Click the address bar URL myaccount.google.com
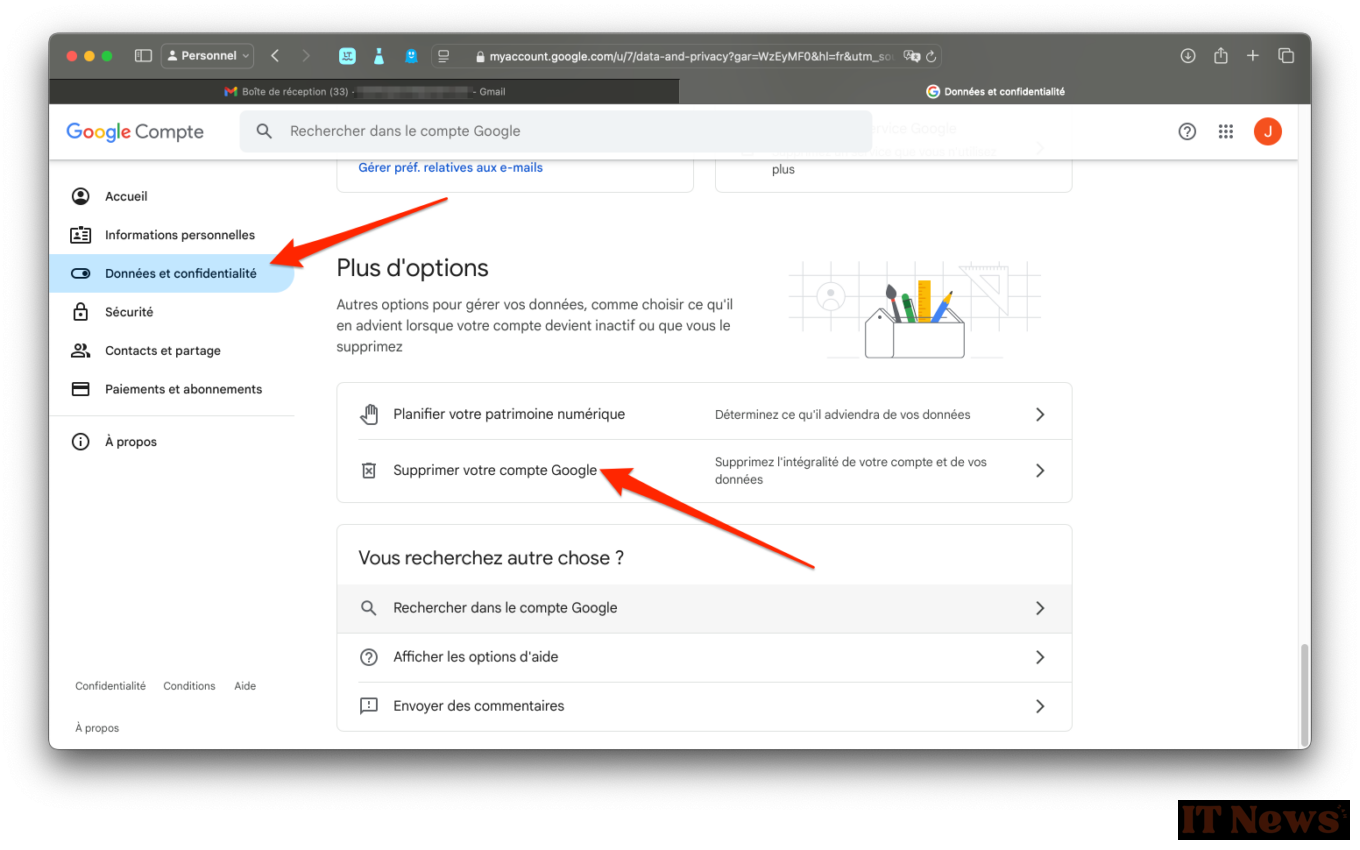This screenshot has width=1360, height=850. coord(690,56)
